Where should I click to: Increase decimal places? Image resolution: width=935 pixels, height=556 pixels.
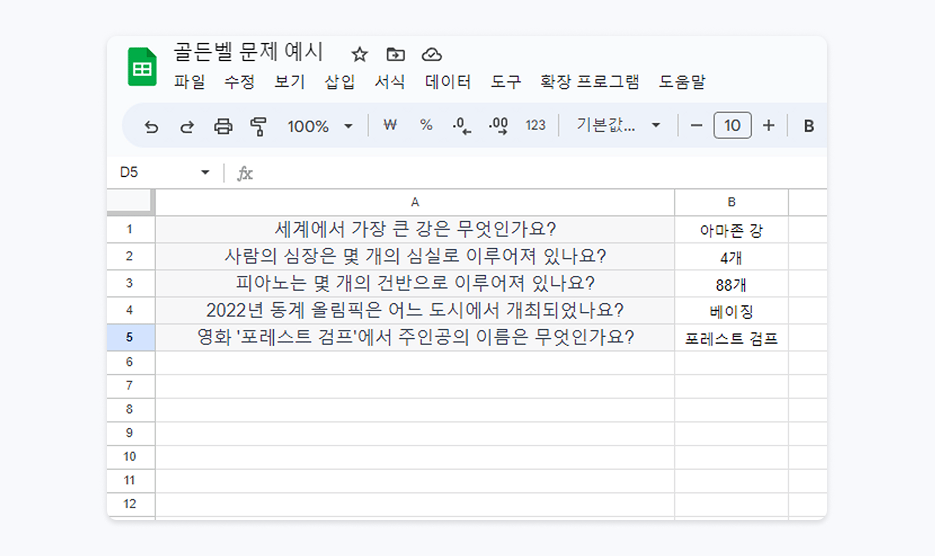pyautogui.click(x=498, y=126)
